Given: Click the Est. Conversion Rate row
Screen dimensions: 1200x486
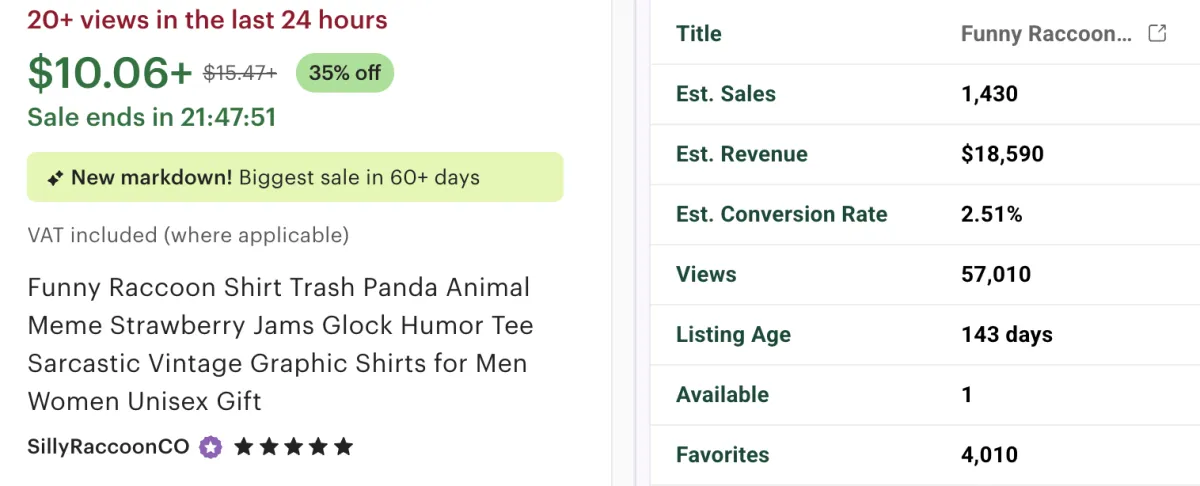Looking at the screenshot, I should pyautogui.click(x=925, y=214).
